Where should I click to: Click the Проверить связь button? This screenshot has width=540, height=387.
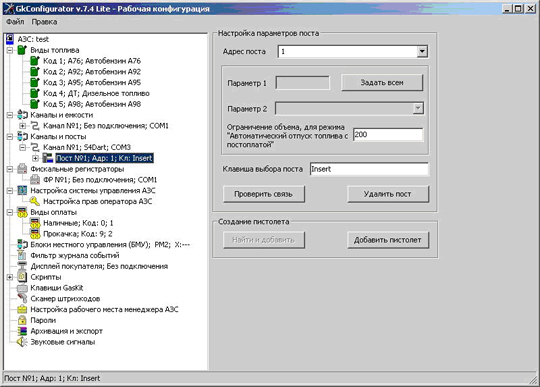[264, 194]
